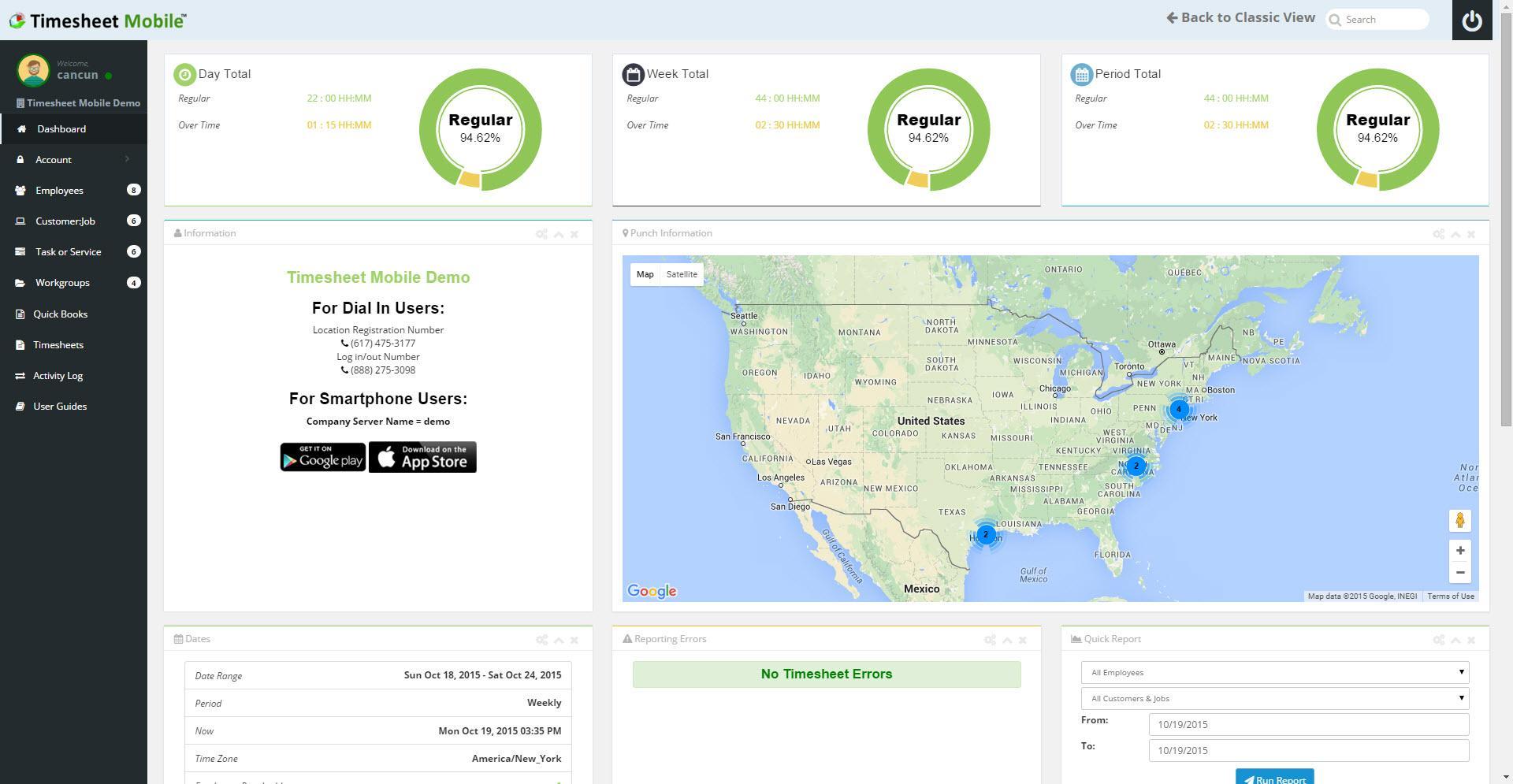Click the Street View pegman icon

click(1460, 521)
